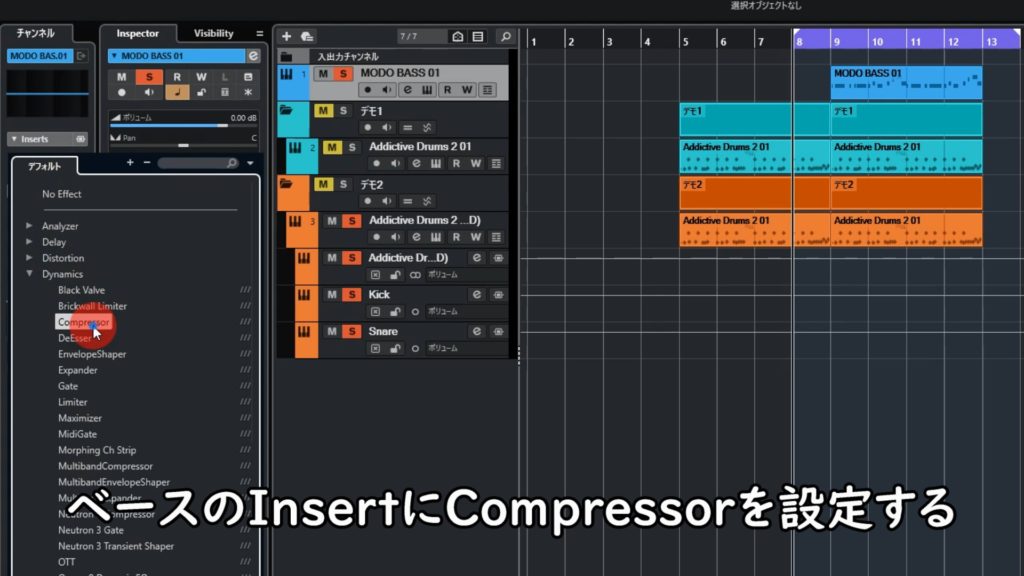Open the チャンネル tab
Screen dimensions: 1024x576
tap(36, 33)
